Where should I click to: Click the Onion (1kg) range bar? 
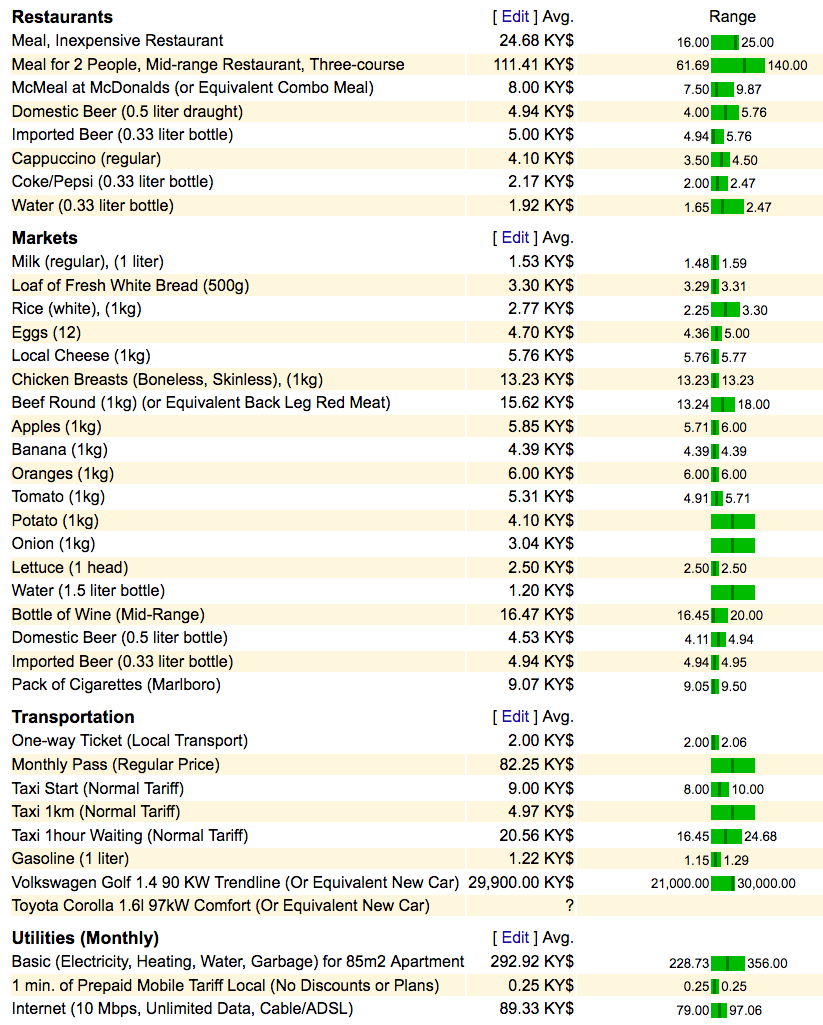732,545
